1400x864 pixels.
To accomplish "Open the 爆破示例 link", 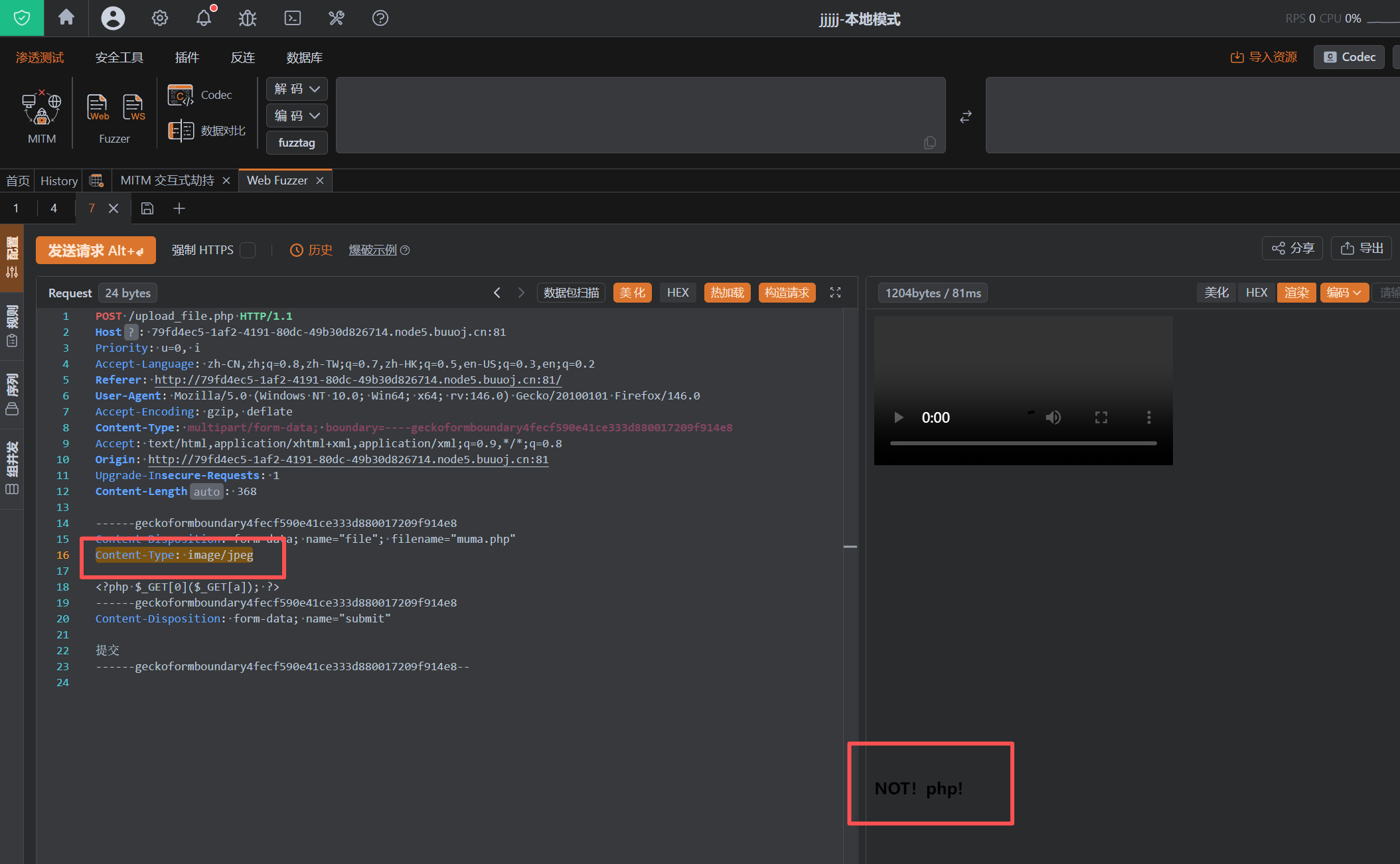I will (x=372, y=250).
